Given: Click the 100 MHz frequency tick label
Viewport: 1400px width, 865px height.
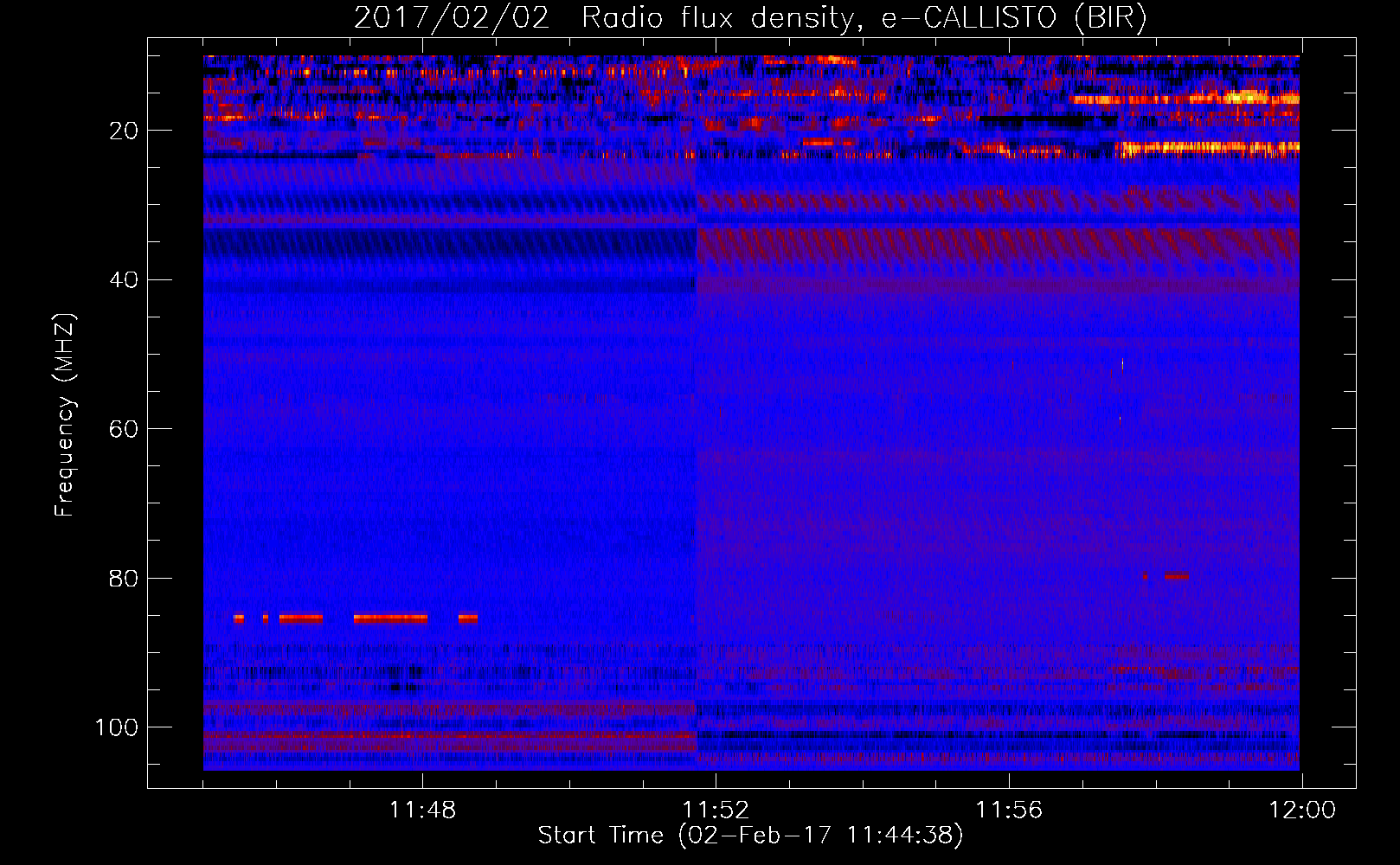Looking at the screenshot, I should 117,727.
